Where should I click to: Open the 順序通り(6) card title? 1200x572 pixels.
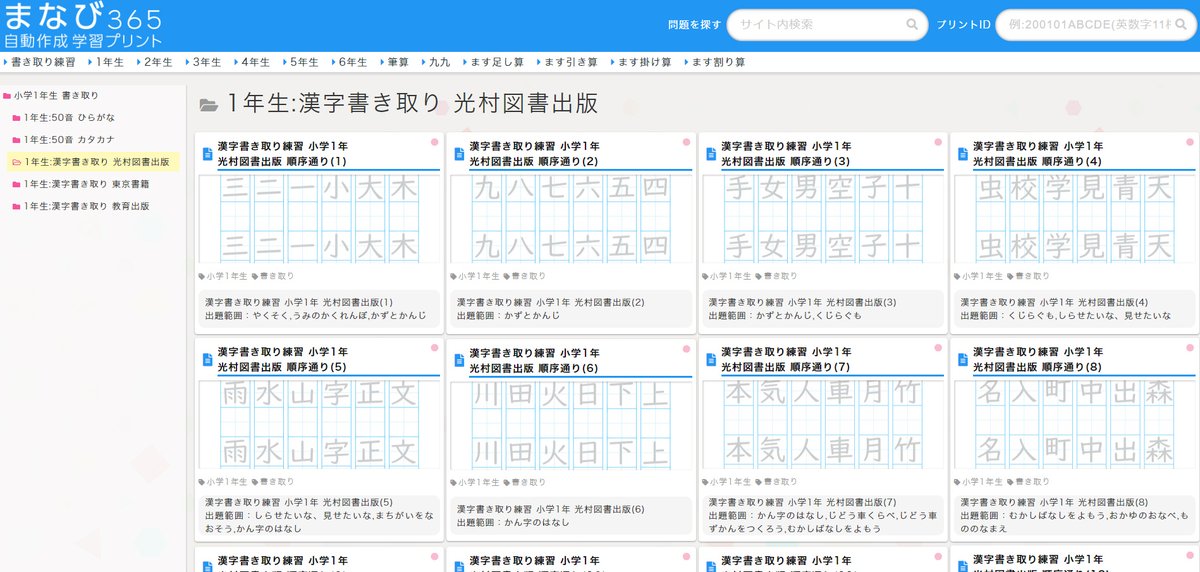[535, 359]
